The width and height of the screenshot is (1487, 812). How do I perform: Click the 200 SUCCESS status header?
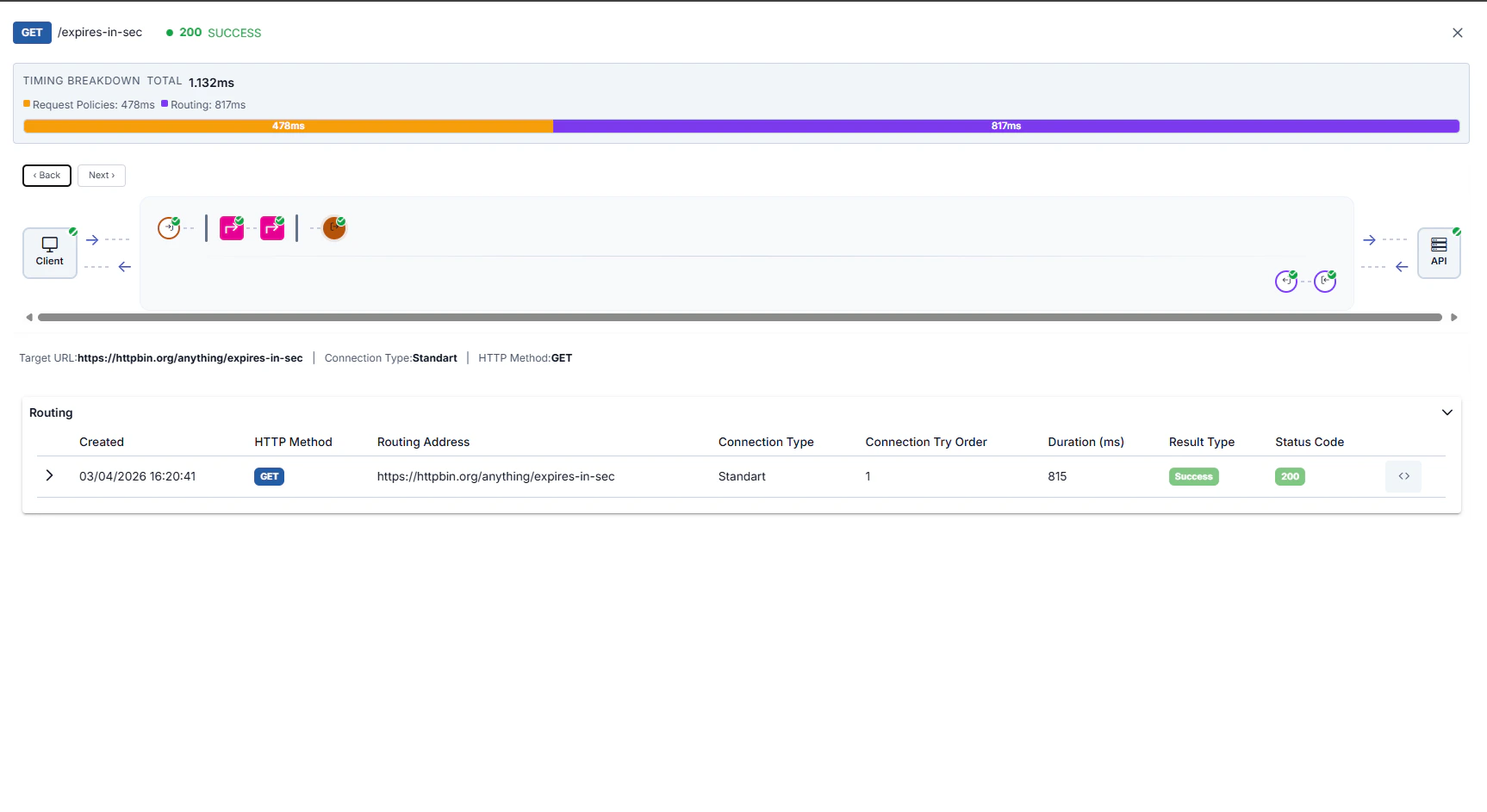213,33
